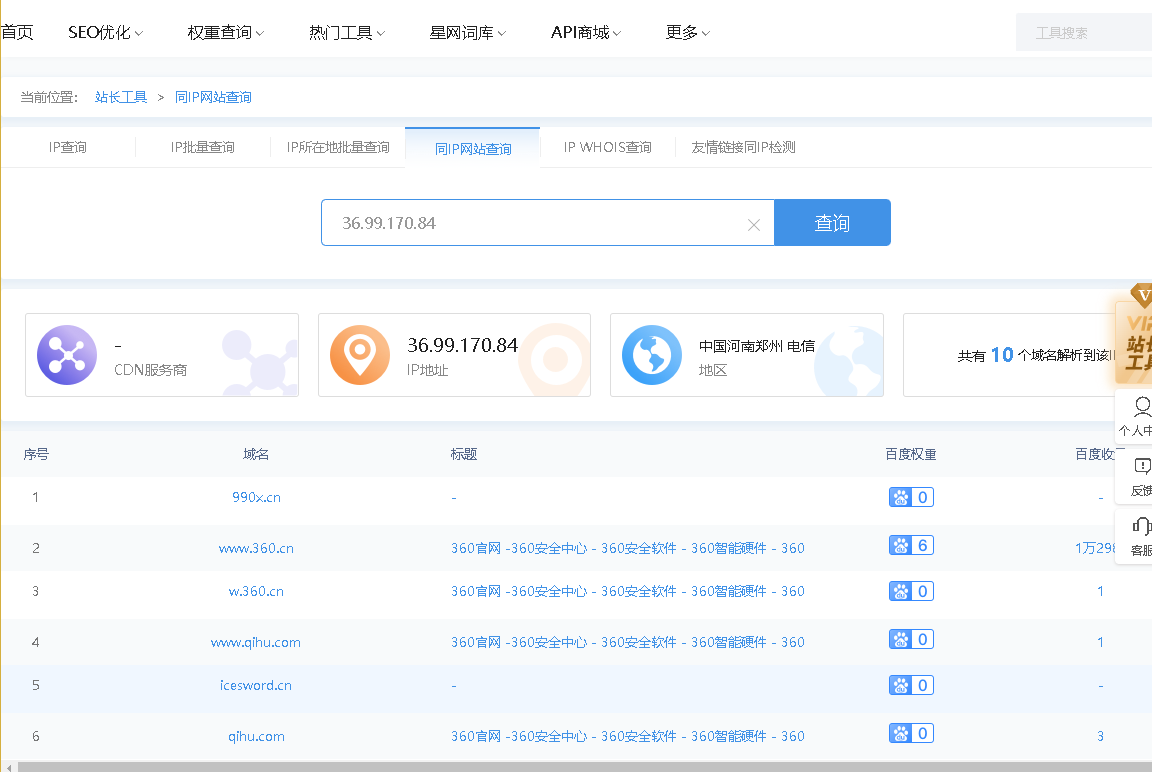Select the 同IP网站查询 tab
This screenshot has width=1152, height=772.
coord(473,148)
